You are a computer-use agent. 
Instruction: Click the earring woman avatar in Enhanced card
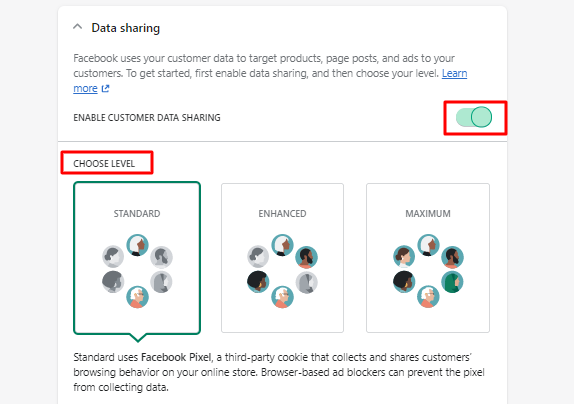(258, 282)
